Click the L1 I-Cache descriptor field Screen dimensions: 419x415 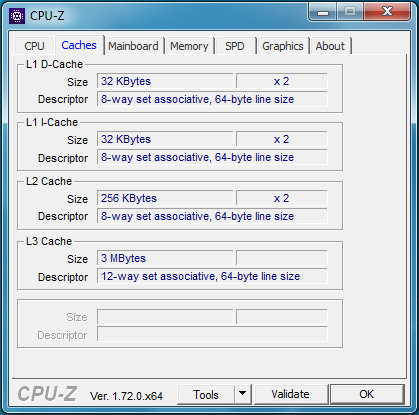[x=212, y=157]
